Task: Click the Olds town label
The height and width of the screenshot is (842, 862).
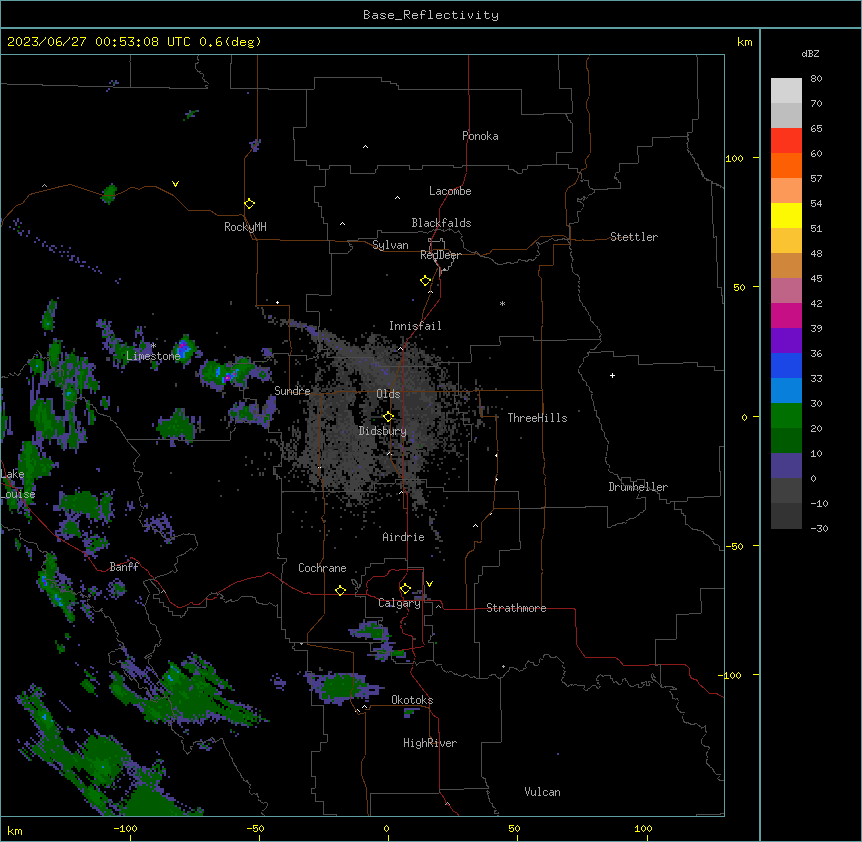Action: (x=388, y=394)
